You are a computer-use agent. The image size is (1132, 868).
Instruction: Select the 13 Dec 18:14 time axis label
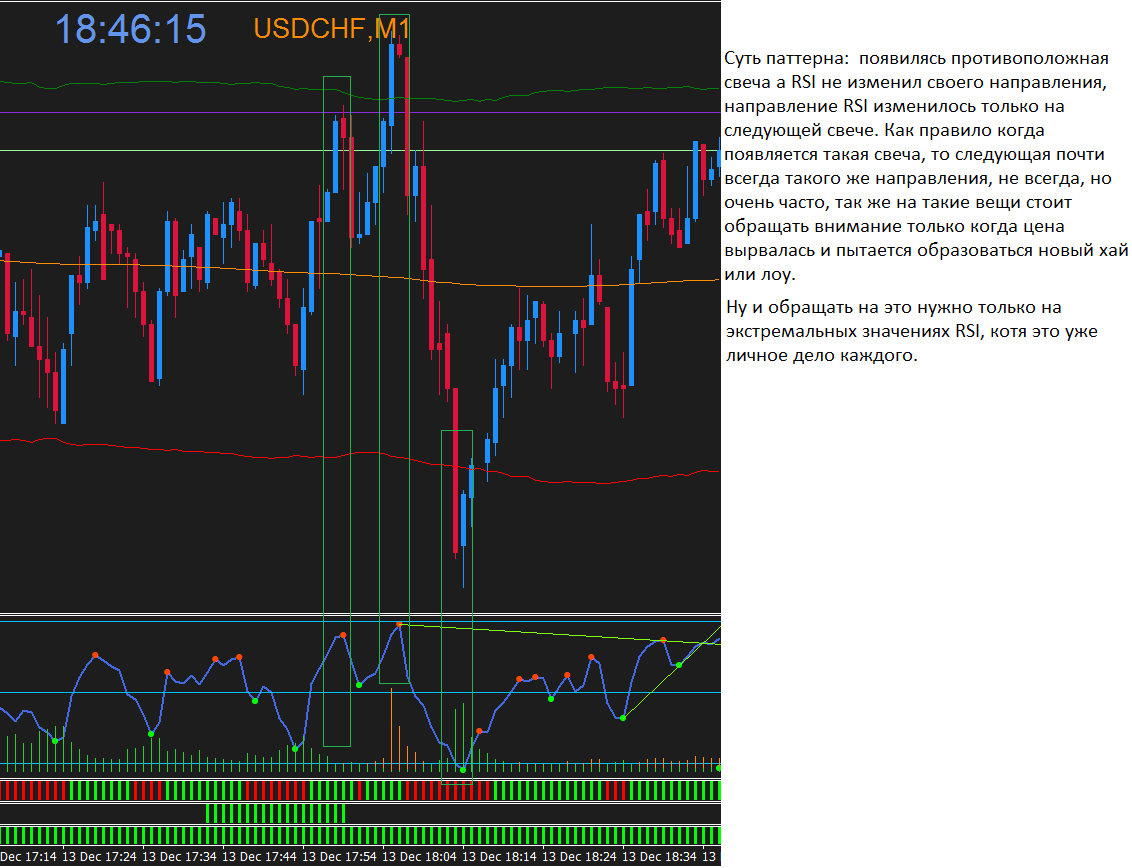(500, 856)
